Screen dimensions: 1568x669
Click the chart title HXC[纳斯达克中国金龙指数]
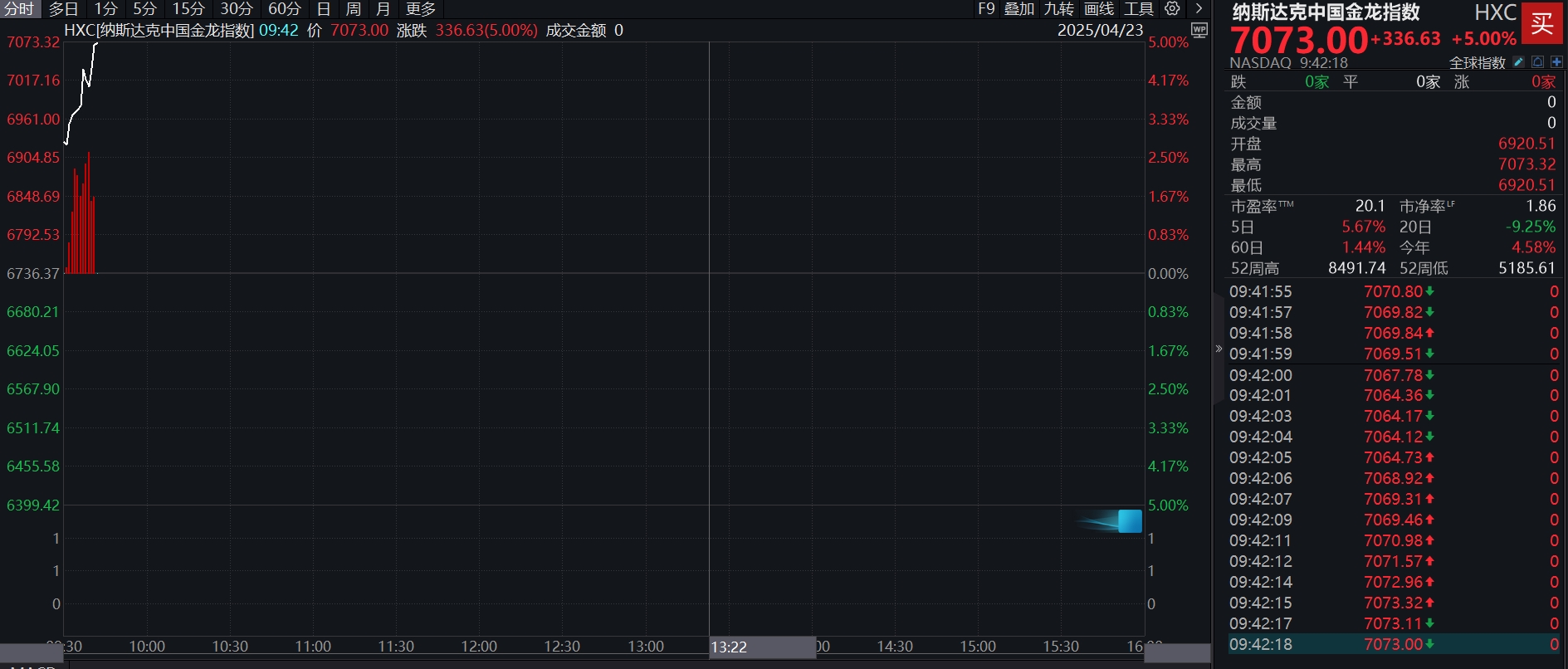pyautogui.click(x=159, y=30)
